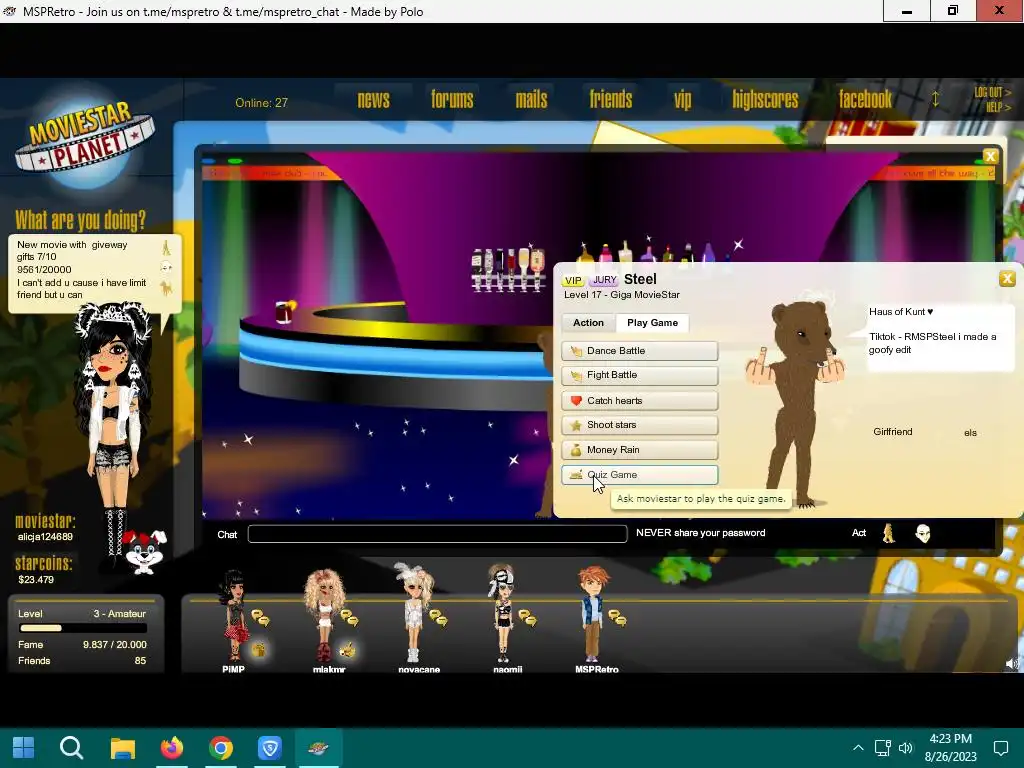Click the second status icon in speech bubble
1024x768 pixels.
[167, 268]
